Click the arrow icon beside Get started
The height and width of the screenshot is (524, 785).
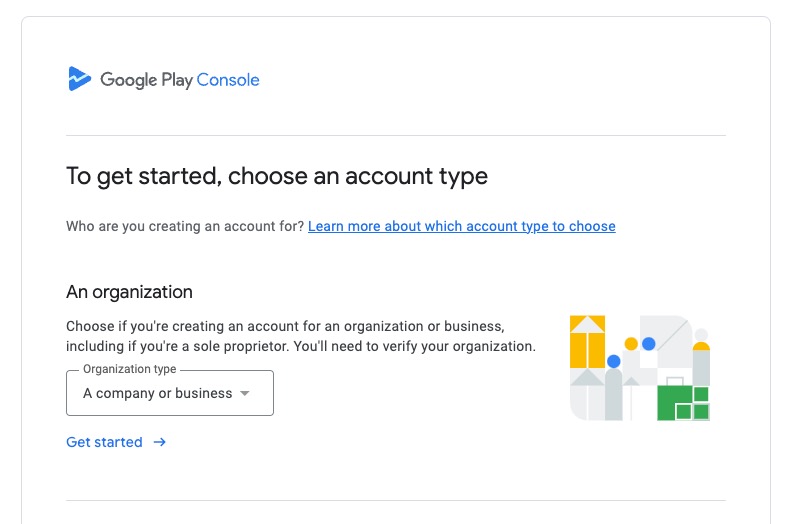160,442
